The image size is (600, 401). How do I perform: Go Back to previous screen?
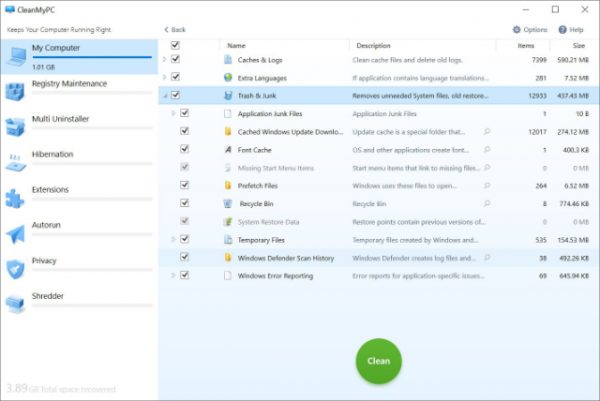coord(175,29)
